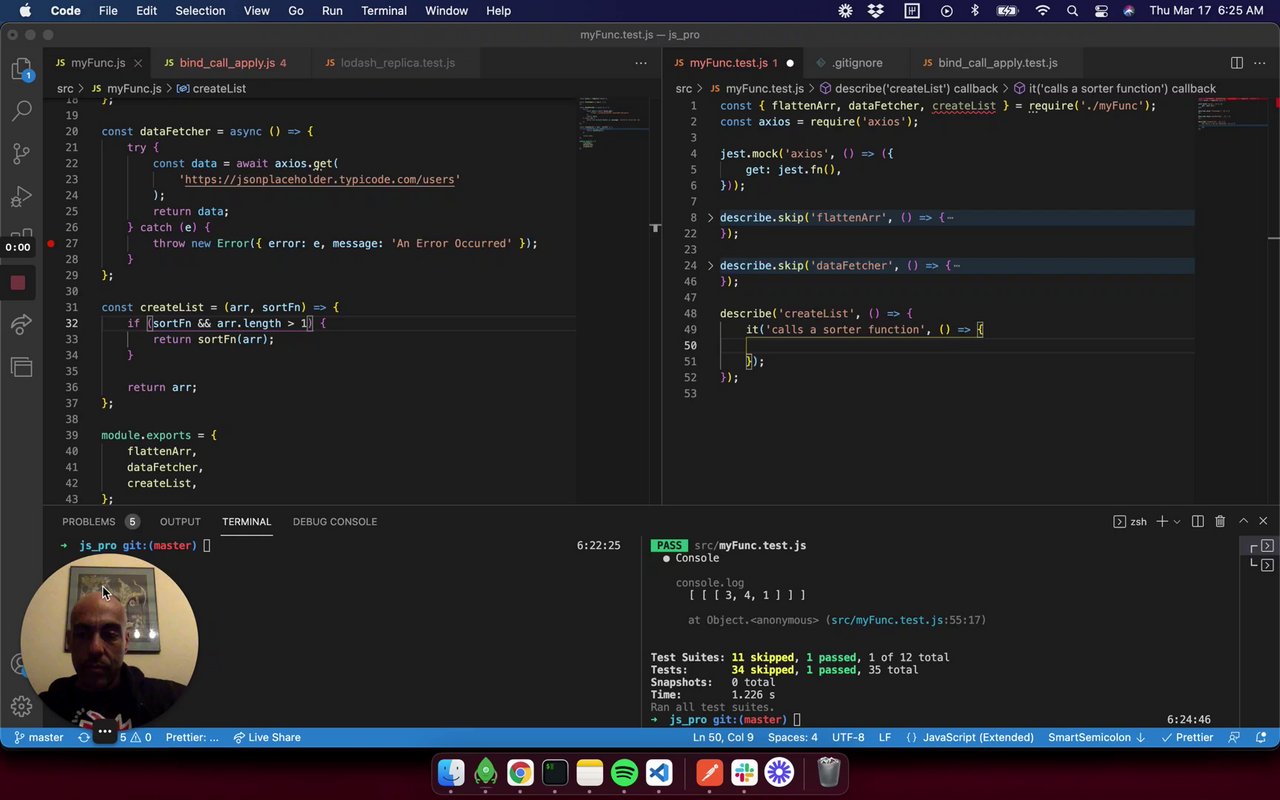Toggle the breakpoint on line 27

click(51, 243)
